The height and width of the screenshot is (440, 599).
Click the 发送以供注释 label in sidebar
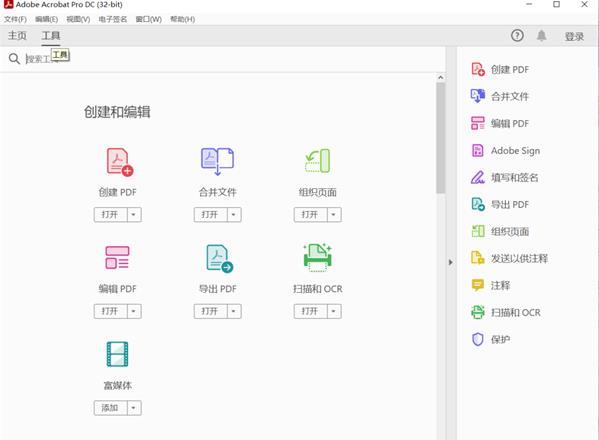520,259
